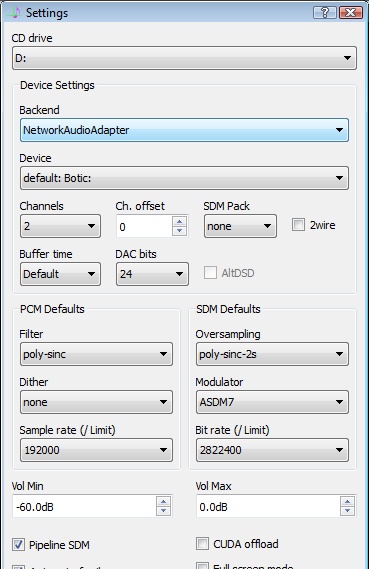
Task: Open the SDM Pack dropdown
Action: pos(240,226)
